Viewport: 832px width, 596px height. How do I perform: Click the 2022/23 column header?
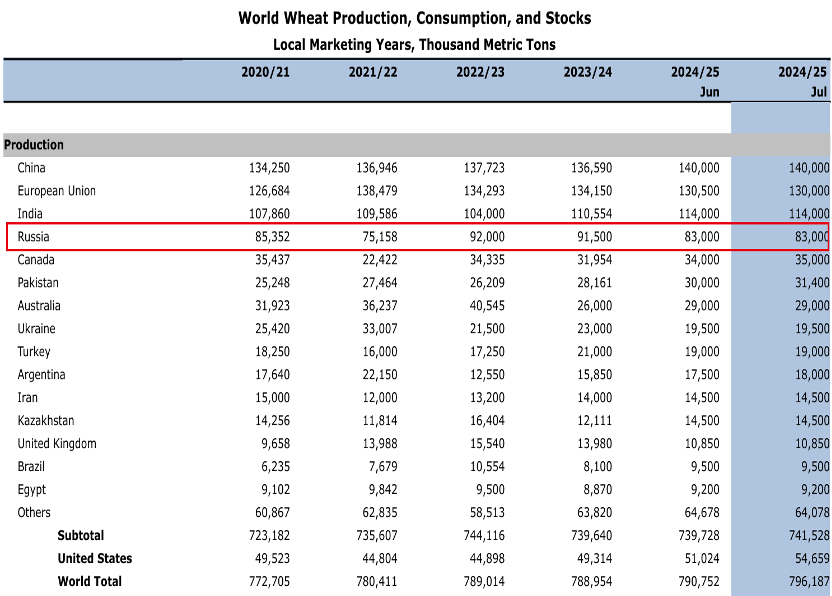click(x=480, y=72)
